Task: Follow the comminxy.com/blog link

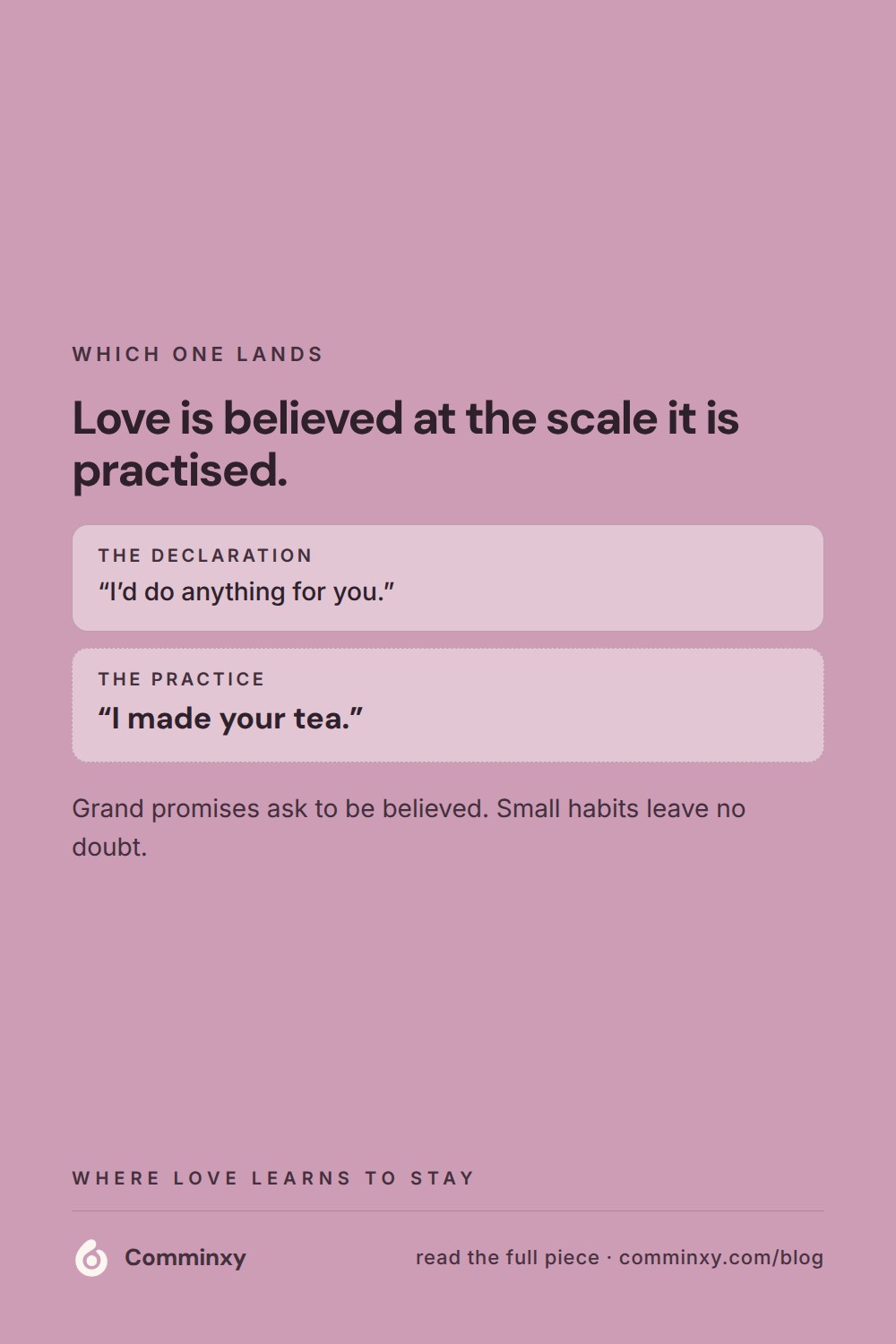Action: click(721, 1257)
